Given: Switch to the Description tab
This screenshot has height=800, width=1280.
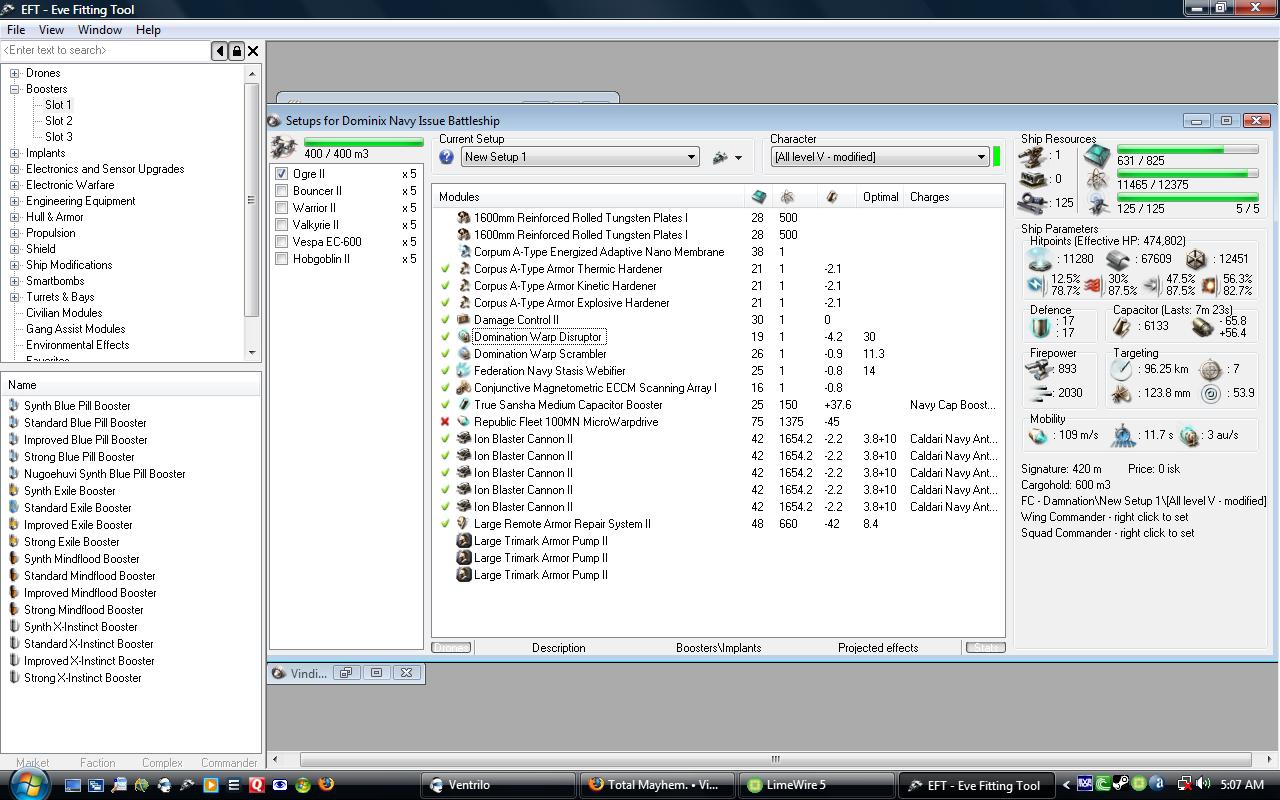Looking at the screenshot, I should [558, 648].
